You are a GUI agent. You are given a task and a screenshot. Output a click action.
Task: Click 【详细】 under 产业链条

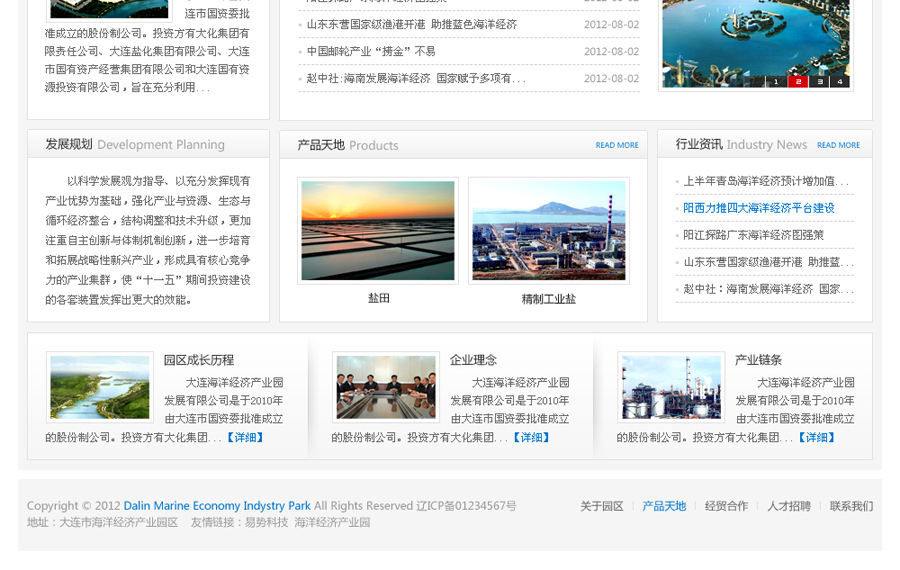[816, 437]
